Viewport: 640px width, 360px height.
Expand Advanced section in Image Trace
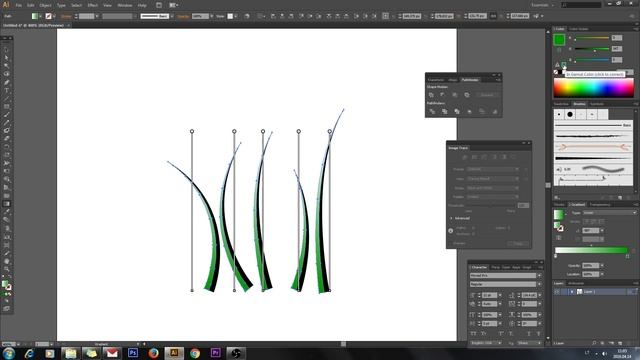(451, 218)
